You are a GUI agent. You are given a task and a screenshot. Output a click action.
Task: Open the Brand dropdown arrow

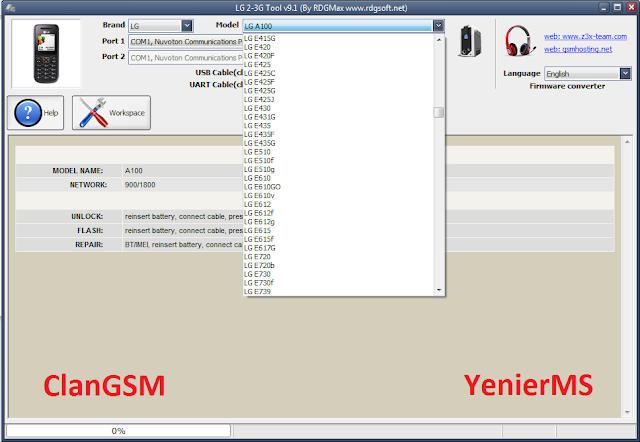187,26
